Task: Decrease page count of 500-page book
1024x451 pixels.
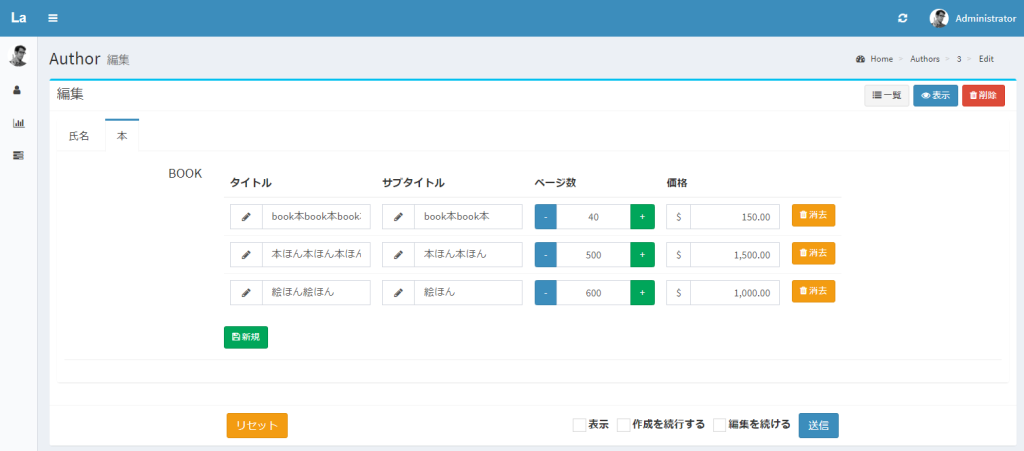Action: pos(546,255)
